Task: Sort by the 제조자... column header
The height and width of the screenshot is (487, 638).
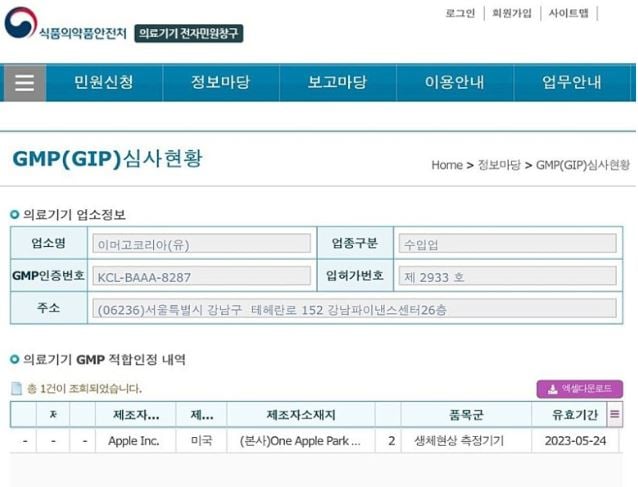Action: pos(135,415)
